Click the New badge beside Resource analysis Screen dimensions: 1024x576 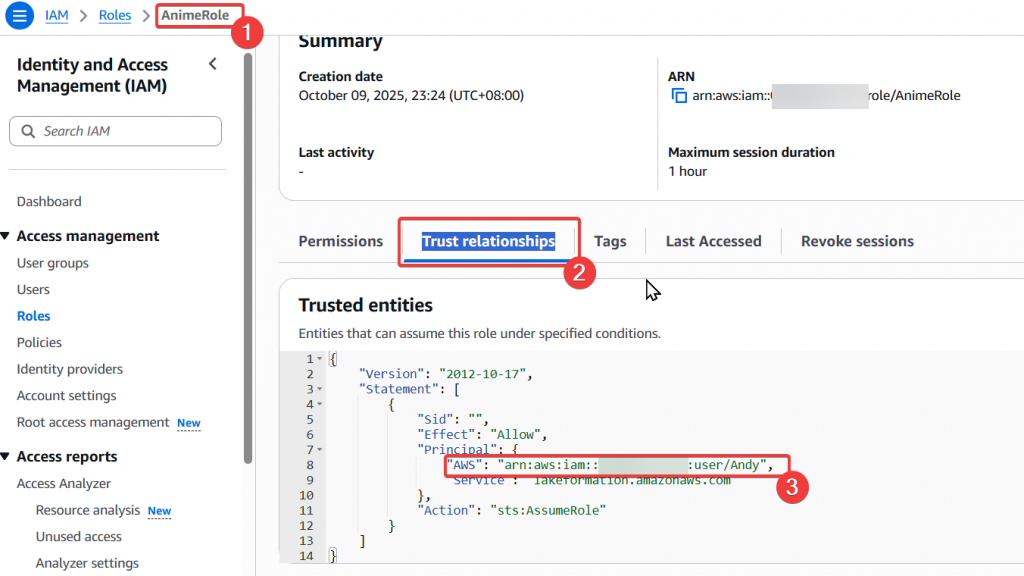click(x=159, y=511)
